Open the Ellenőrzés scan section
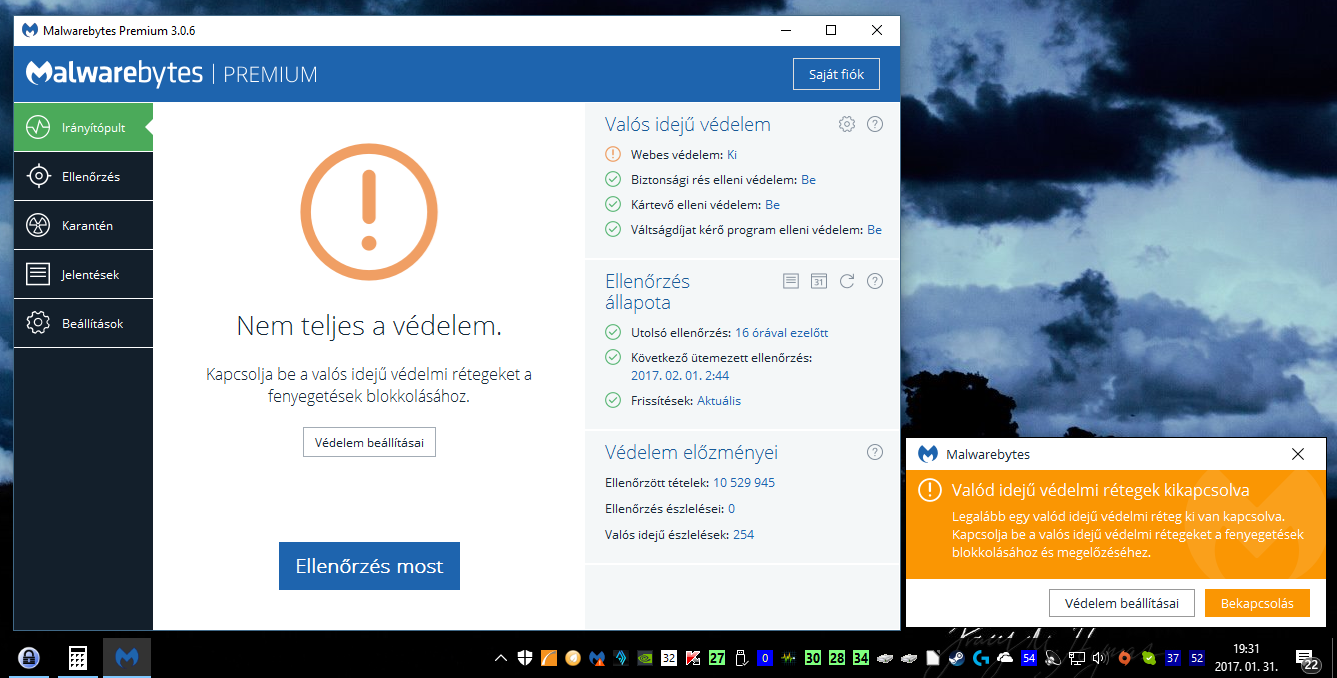The height and width of the screenshot is (678, 1337). point(83,176)
